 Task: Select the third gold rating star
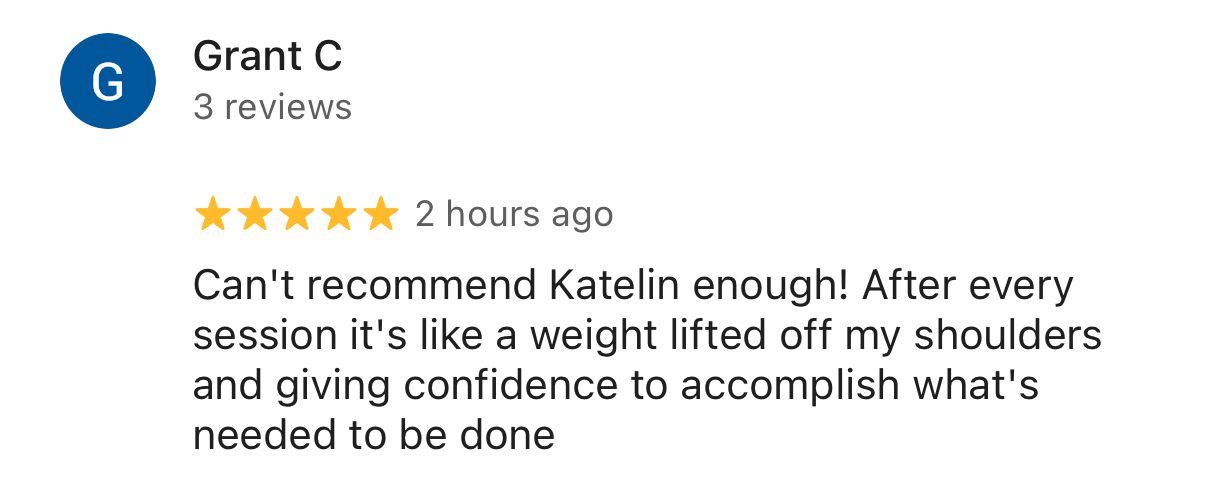(296, 215)
